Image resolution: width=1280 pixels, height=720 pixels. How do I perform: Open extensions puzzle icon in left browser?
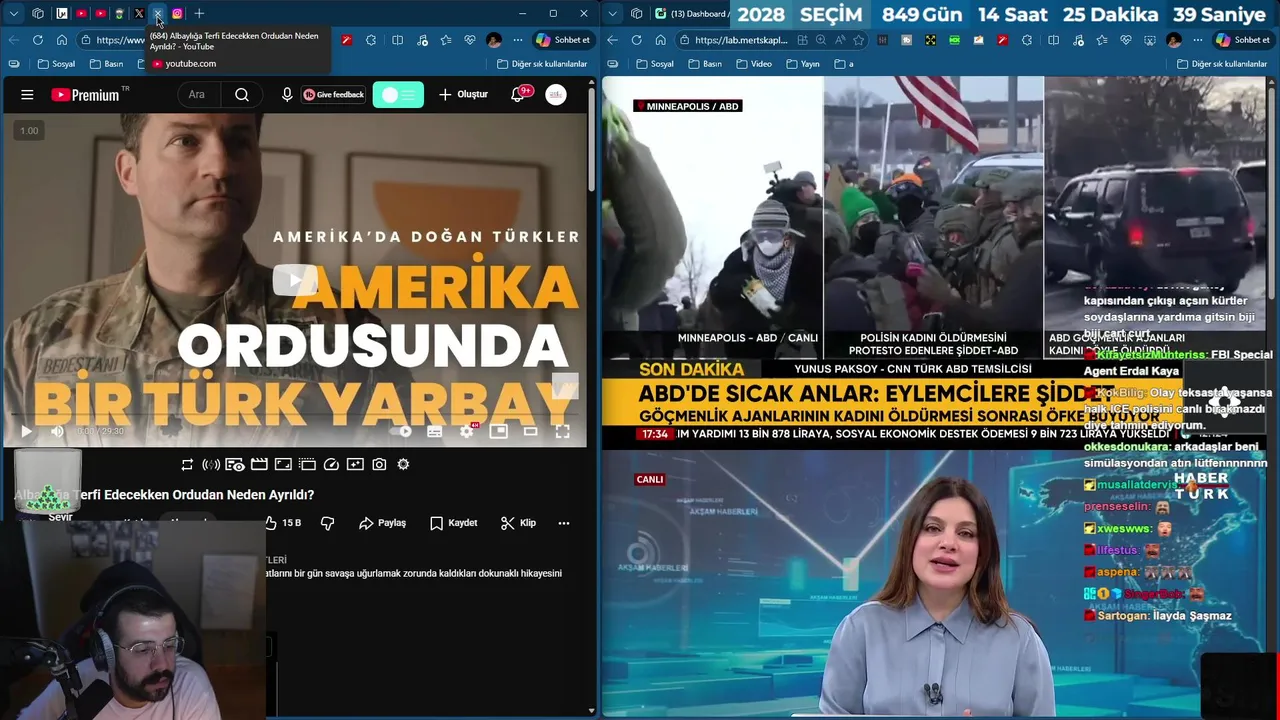371,40
